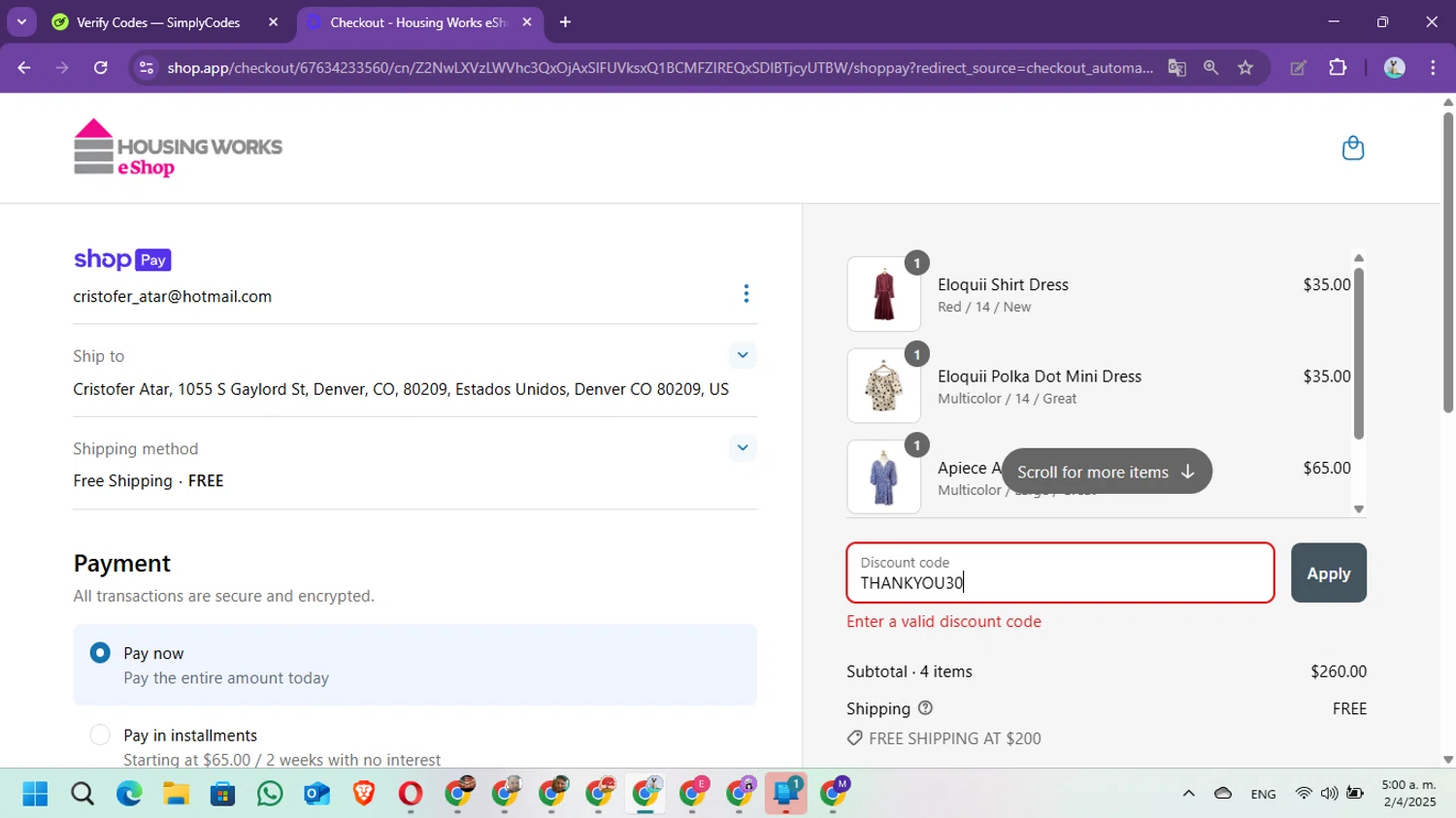Screen dimensions: 1456x818
Task: Bookmark this page with the star icon
Action: coord(1245,68)
